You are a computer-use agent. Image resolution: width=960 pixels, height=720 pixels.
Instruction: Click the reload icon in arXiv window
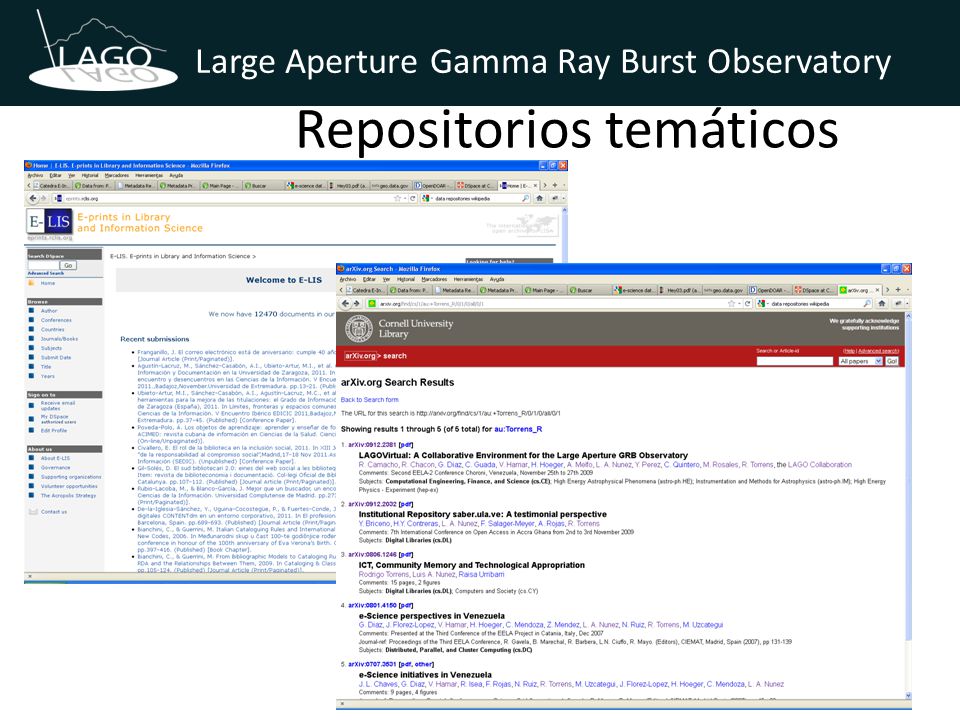[x=748, y=304]
